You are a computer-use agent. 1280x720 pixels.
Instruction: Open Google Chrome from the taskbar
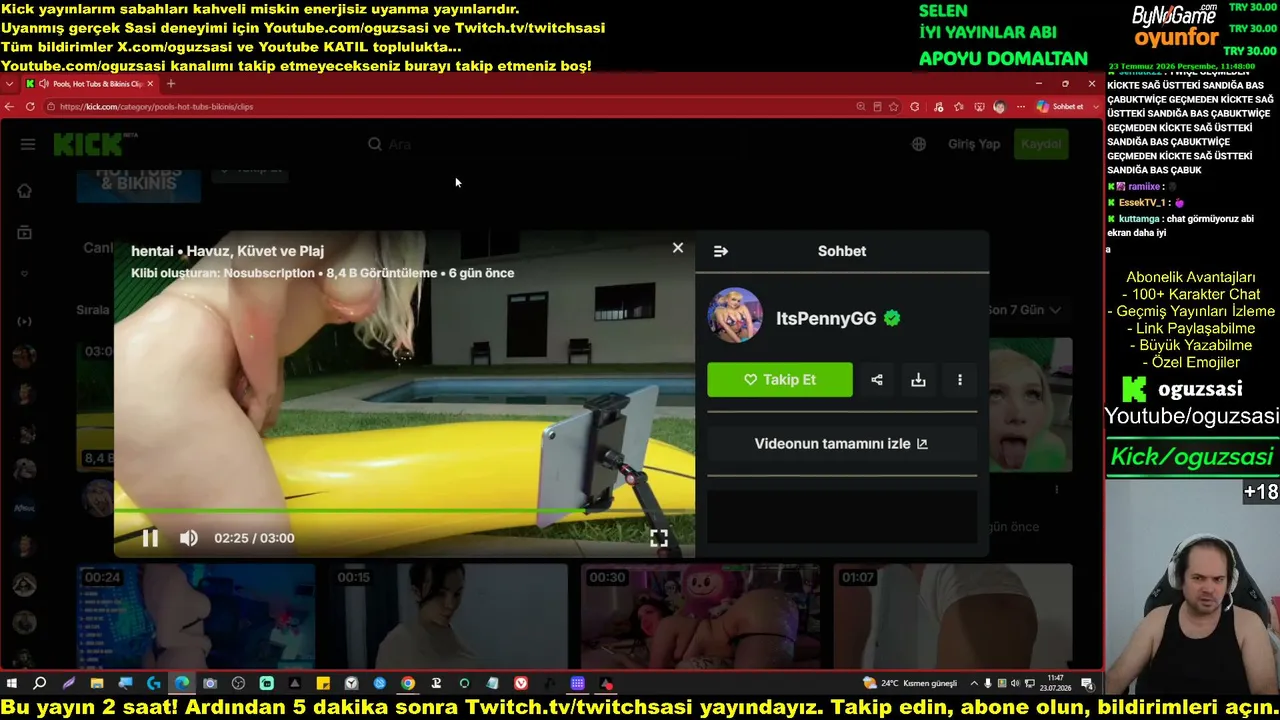[x=408, y=684]
